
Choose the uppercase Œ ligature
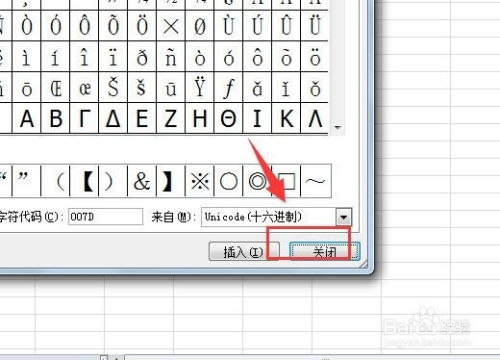55,87
